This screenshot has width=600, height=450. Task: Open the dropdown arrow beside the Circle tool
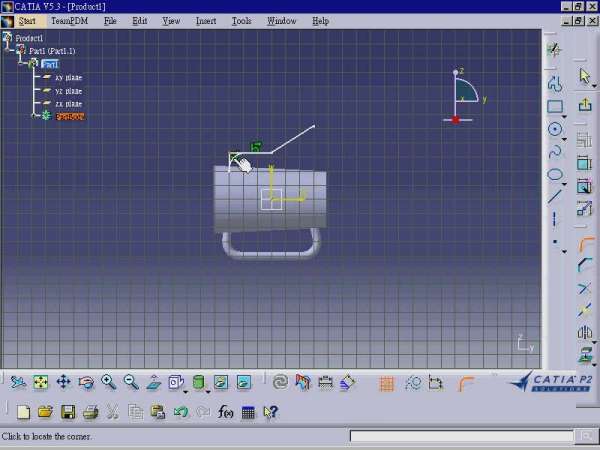point(565,139)
